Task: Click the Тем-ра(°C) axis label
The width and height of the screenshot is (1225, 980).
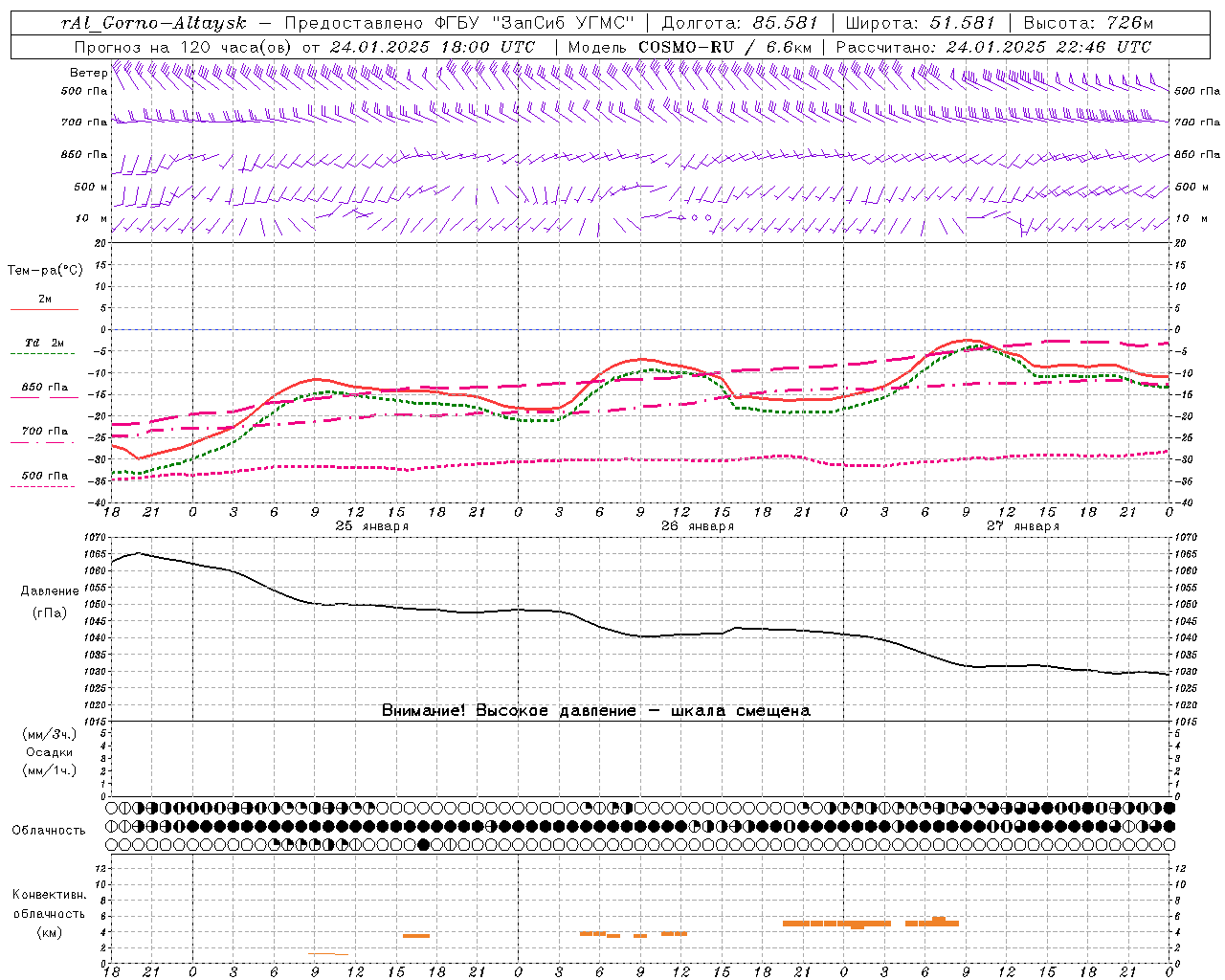Action: point(45,271)
